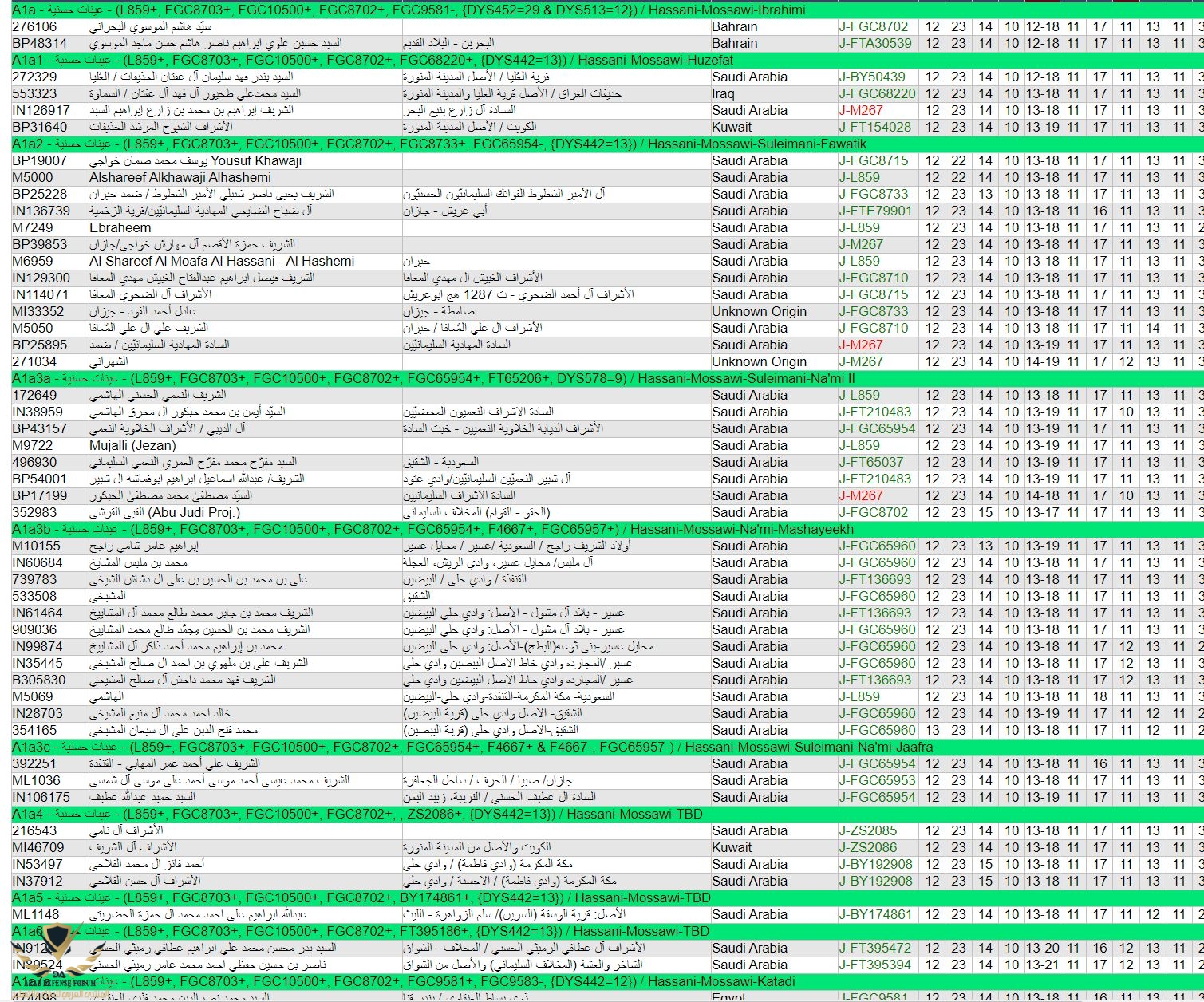1204x1002 pixels.
Task: Select J-FT210483 in row IN38959
Action: pyautogui.click(x=874, y=412)
